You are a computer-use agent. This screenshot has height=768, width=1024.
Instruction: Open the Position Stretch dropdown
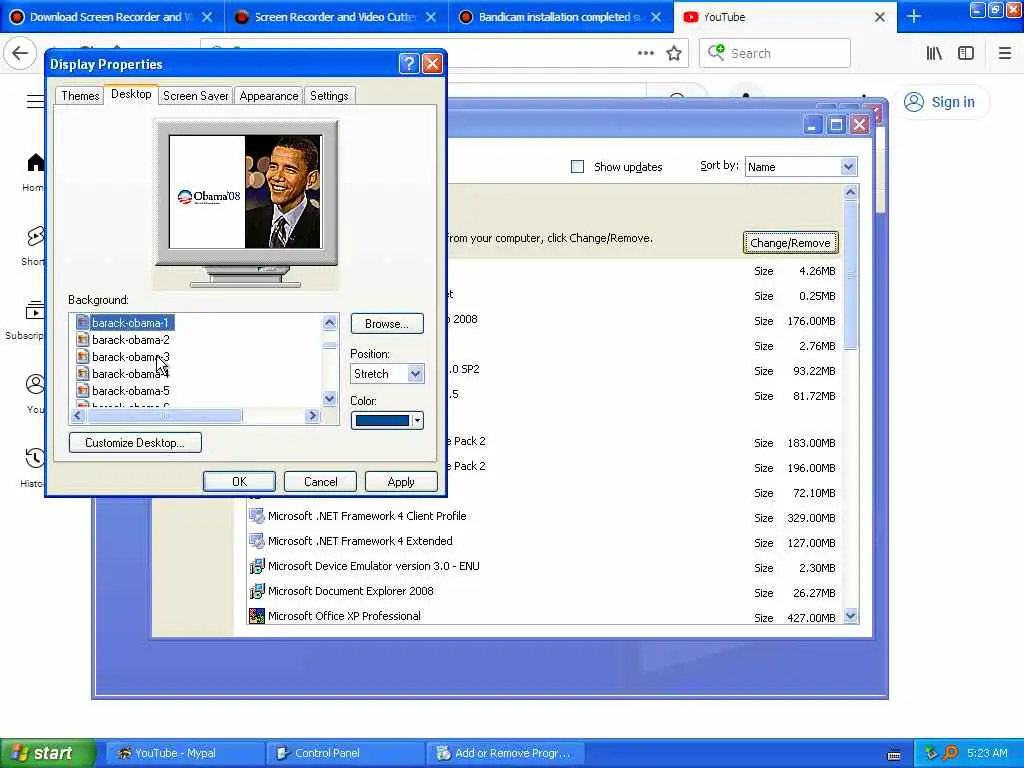(415, 374)
